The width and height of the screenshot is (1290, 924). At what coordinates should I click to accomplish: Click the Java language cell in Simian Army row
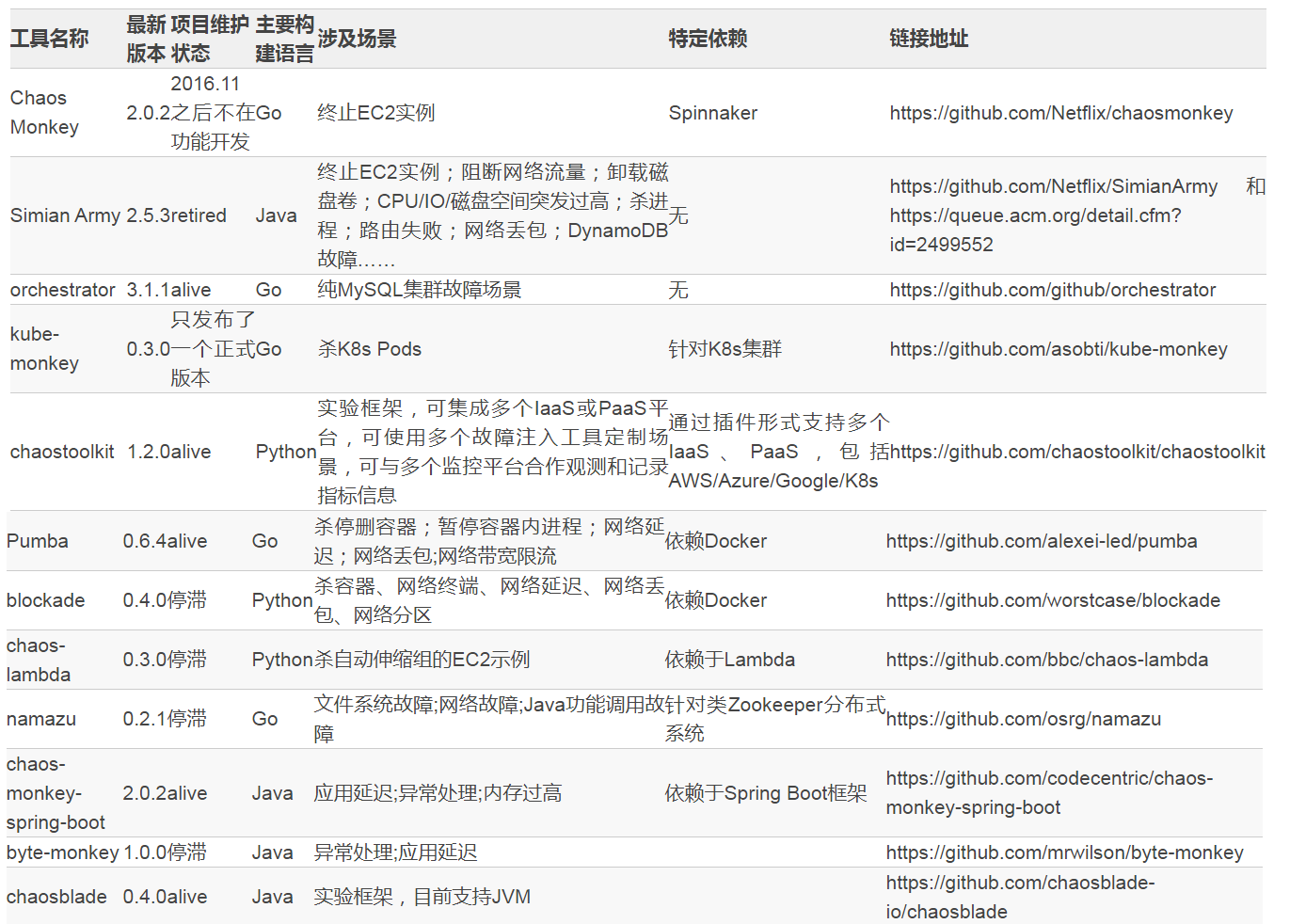click(x=277, y=215)
